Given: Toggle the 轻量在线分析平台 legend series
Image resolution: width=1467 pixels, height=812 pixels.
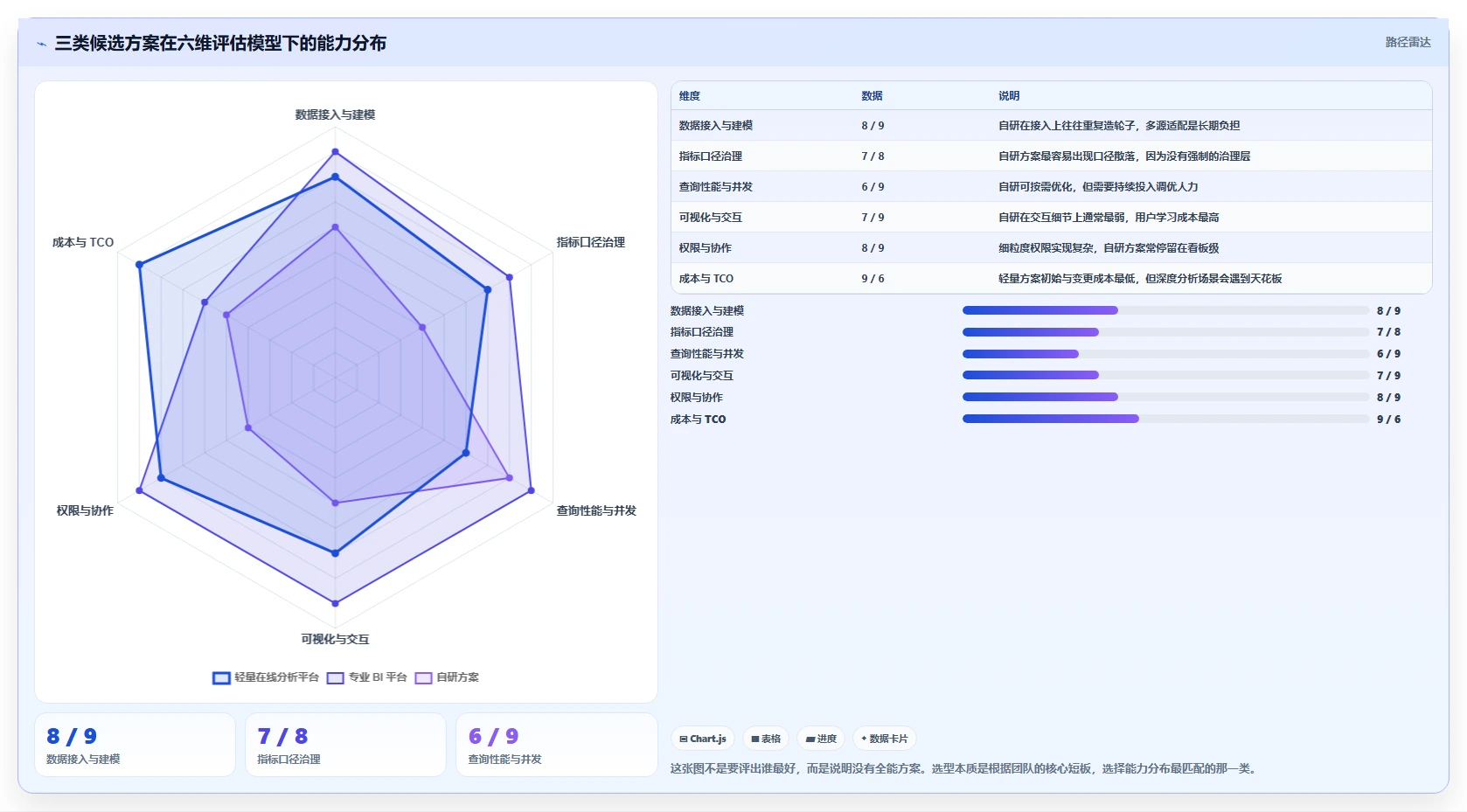Looking at the screenshot, I should [266, 677].
